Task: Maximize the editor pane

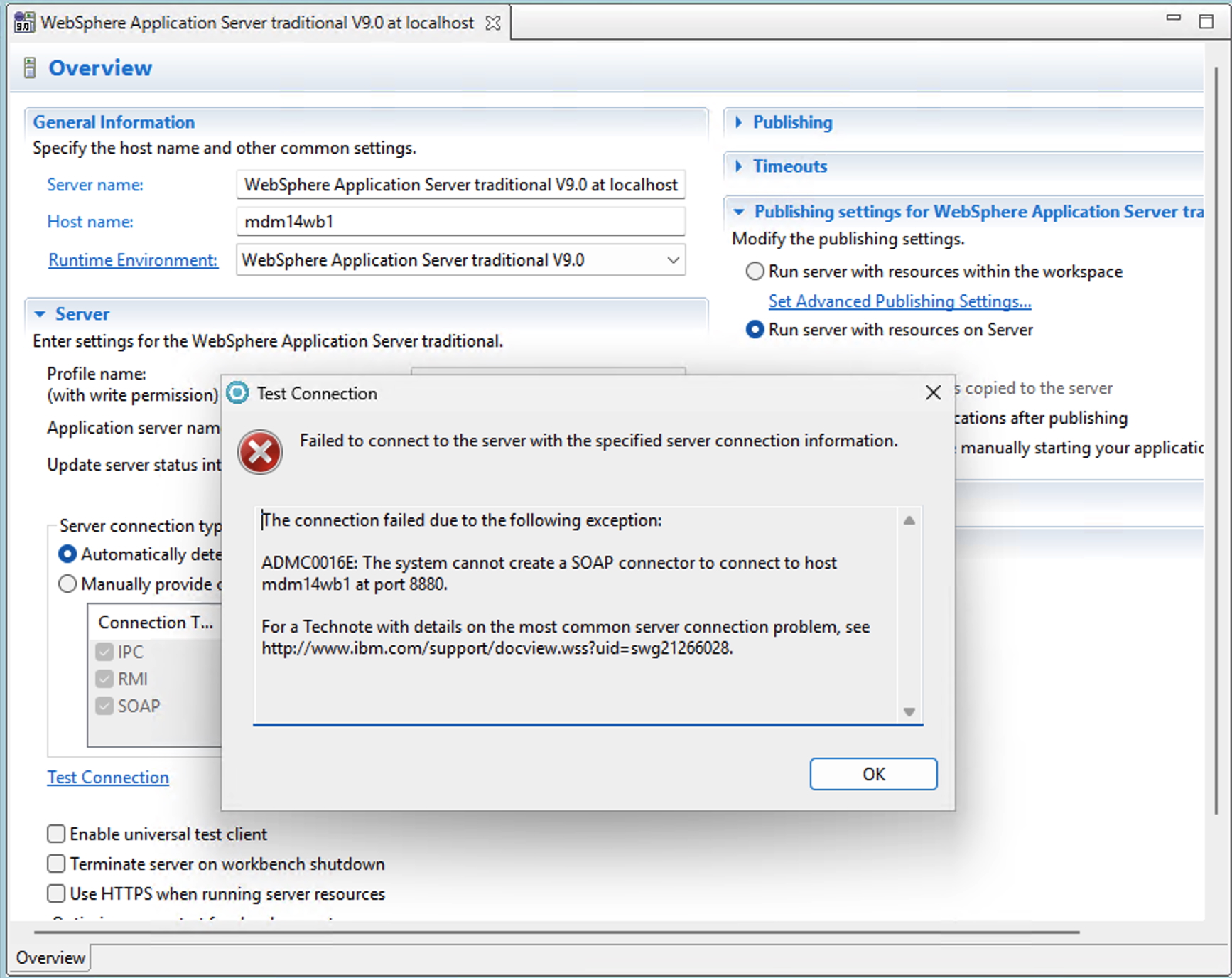Action: point(1206,21)
